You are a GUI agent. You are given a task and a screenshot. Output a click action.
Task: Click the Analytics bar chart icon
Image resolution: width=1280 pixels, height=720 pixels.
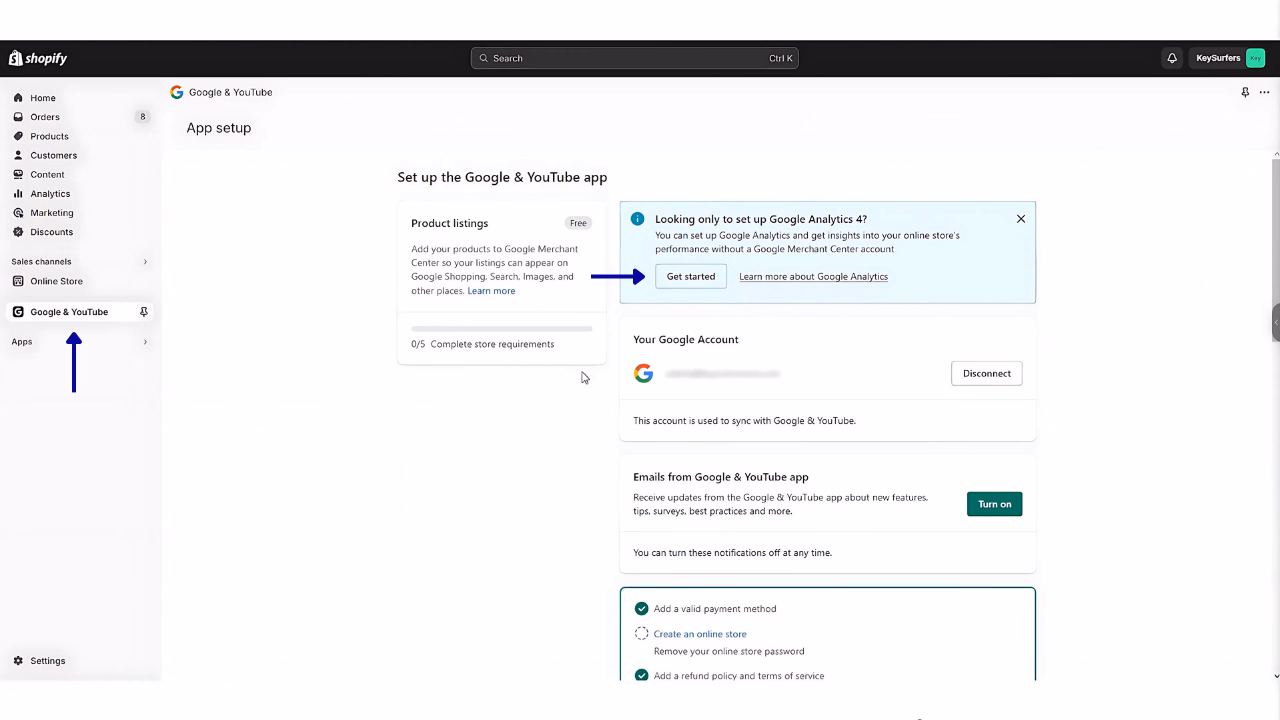click(x=18, y=193)
